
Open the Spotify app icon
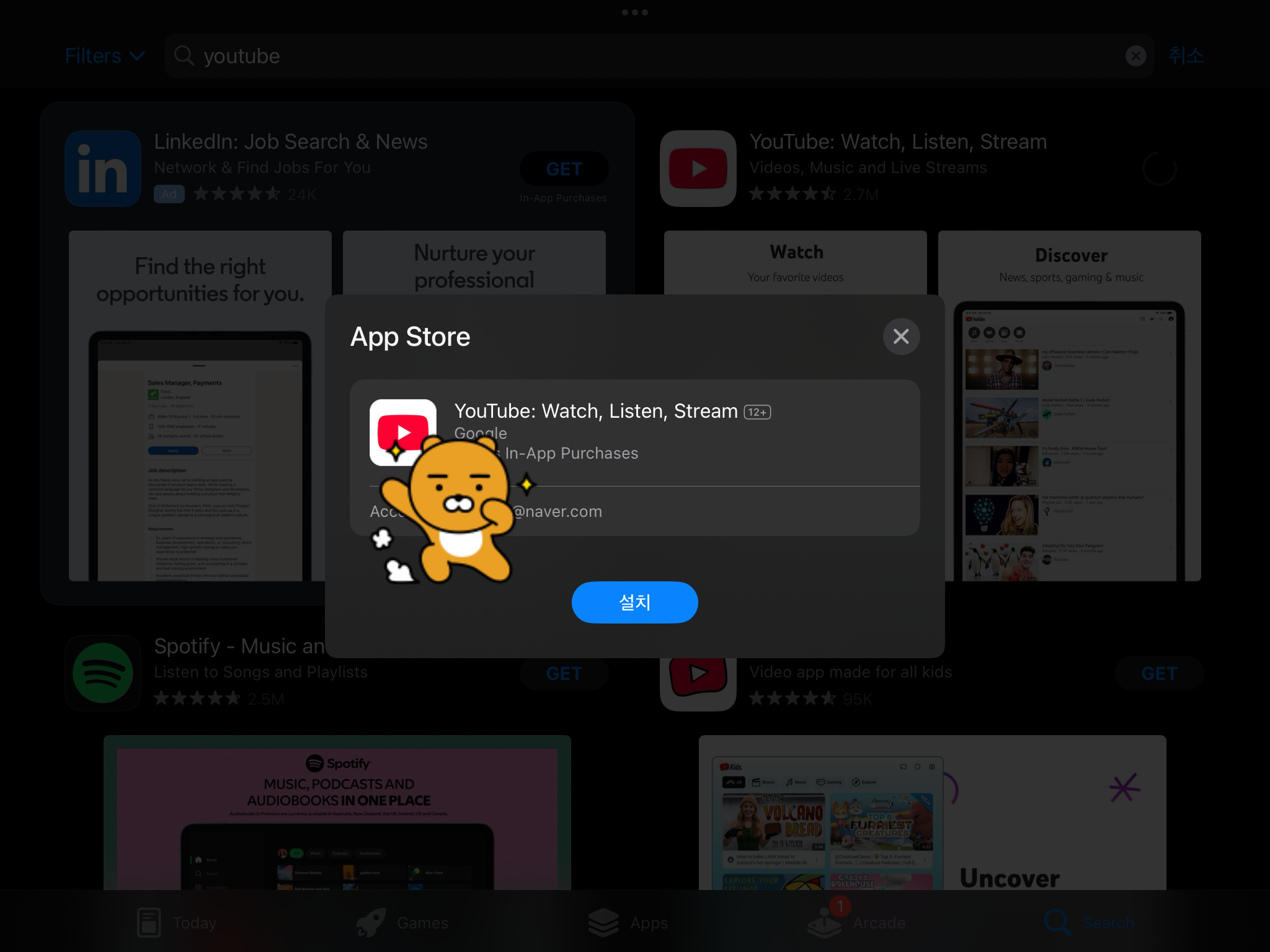point(103,673)
